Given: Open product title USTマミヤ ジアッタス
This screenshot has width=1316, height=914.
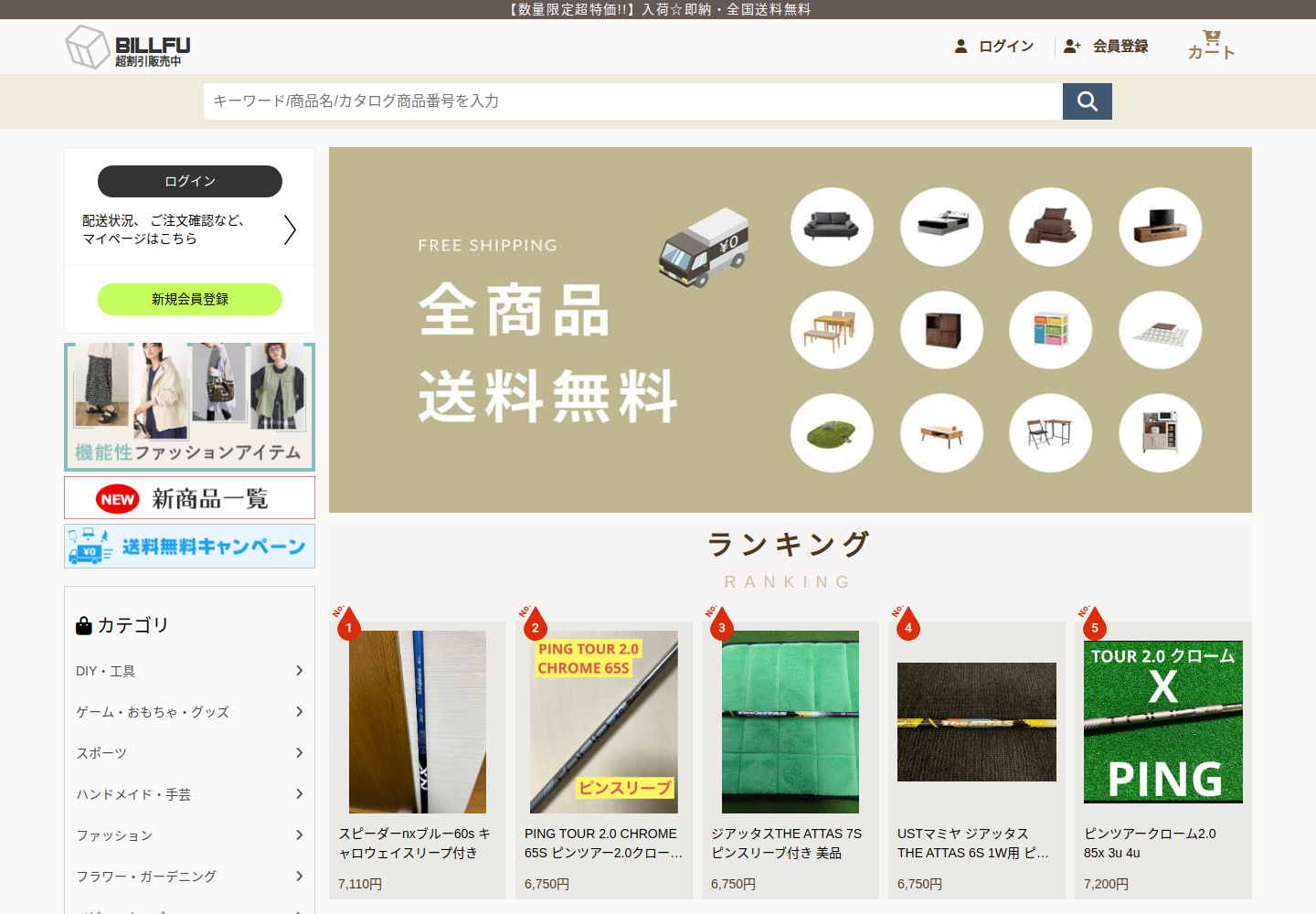Looking at the screenshot, I should pyautogui.click(x=972, y=843).
